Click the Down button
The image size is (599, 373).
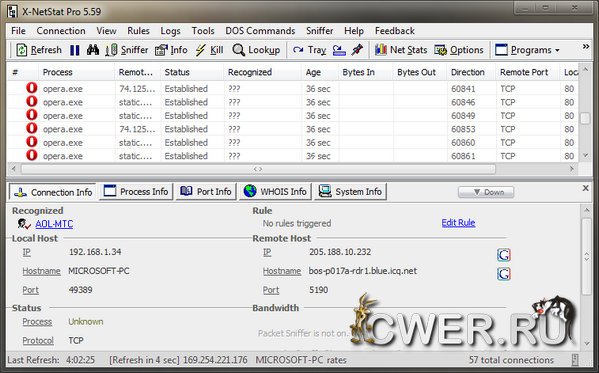pyautogui.click(x=486, y=192)
